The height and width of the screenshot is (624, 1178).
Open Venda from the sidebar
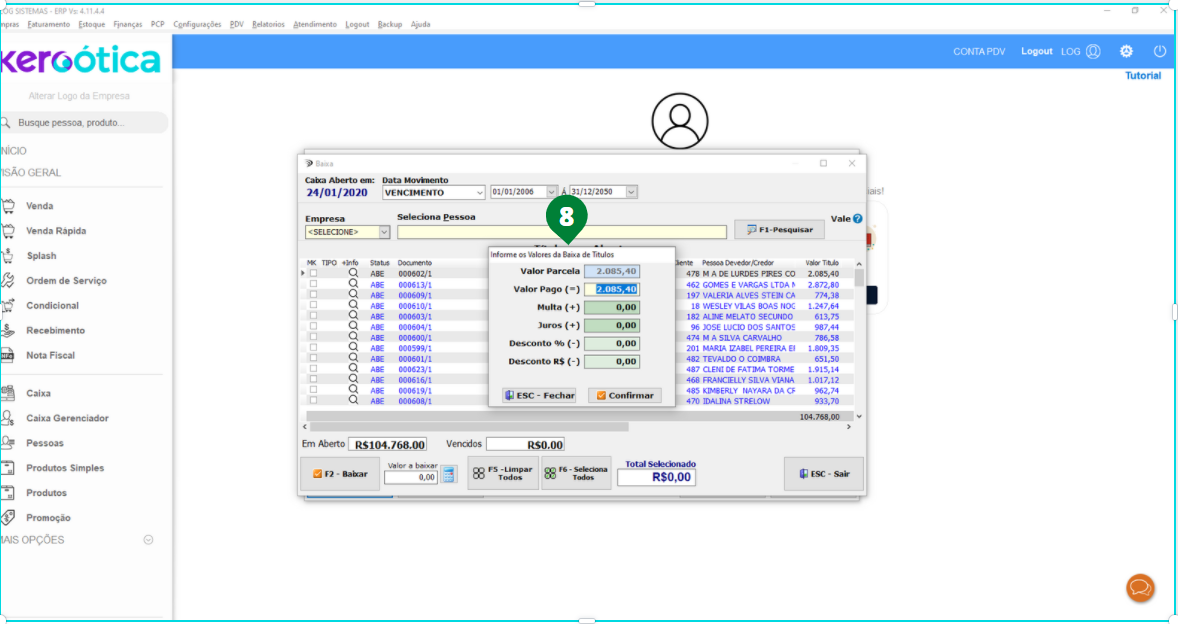pyautogui.click(x=39, y=206)
